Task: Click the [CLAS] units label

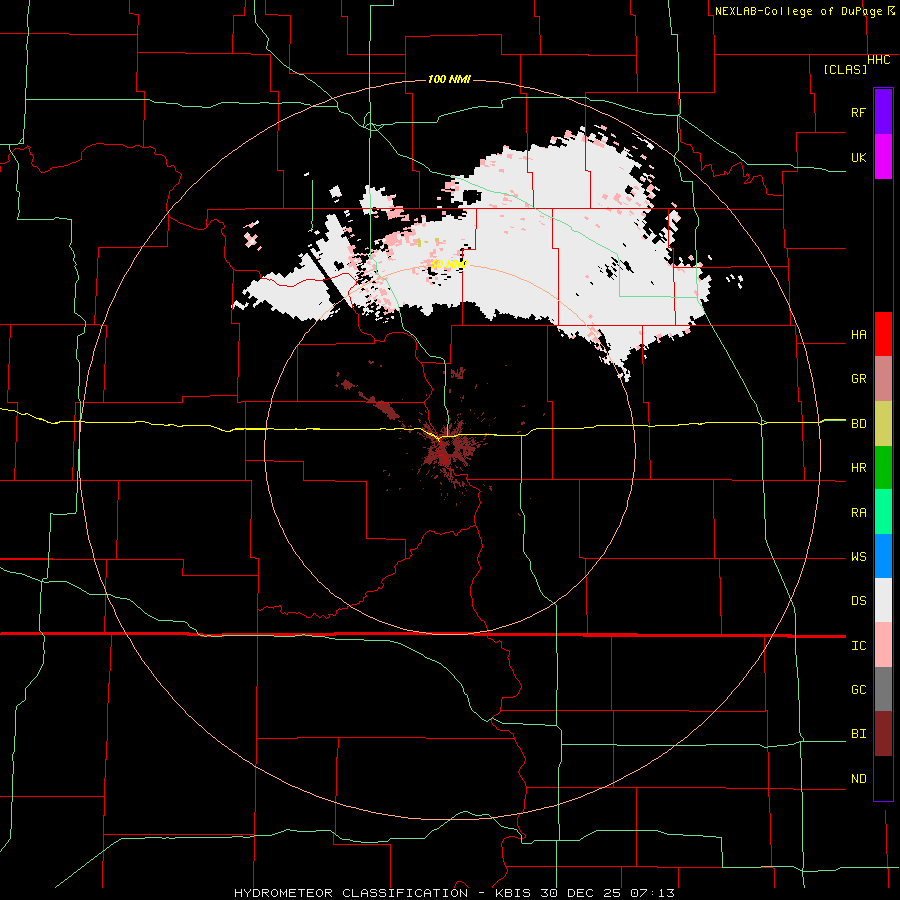Action: [845, 70]
